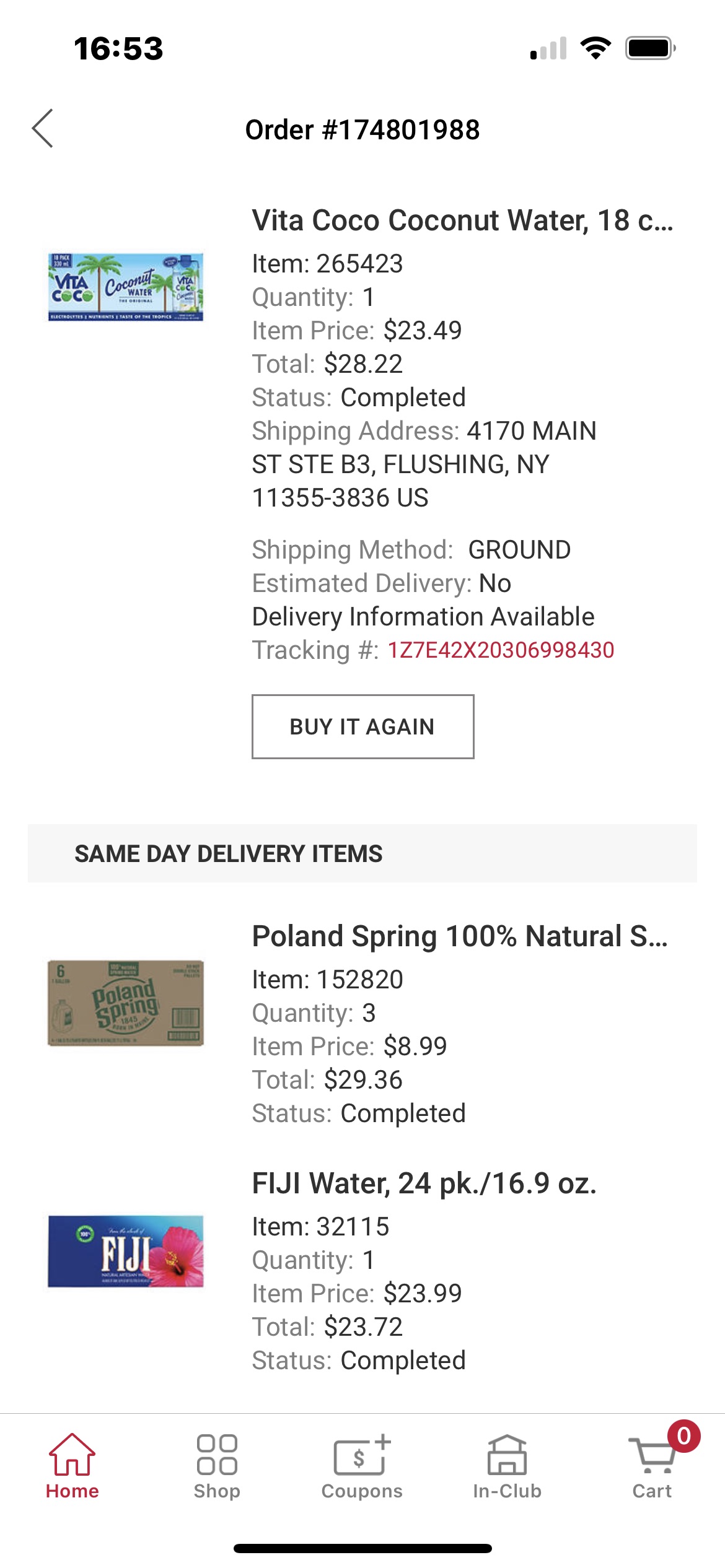Image resolution: width=725 pixels, height=1568 pixels.
Task: Open the Shop grid icon
Action: tap(217, 1455)
